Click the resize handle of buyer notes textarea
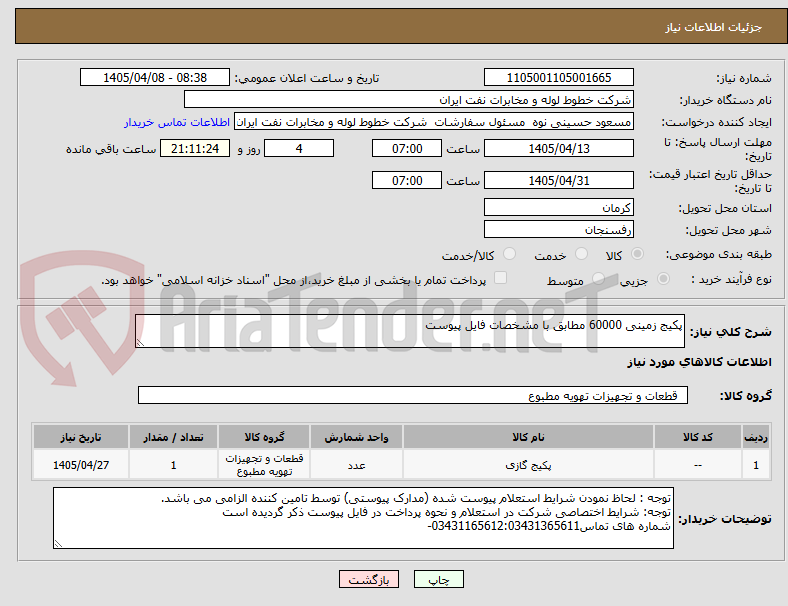 click(58, 544)
